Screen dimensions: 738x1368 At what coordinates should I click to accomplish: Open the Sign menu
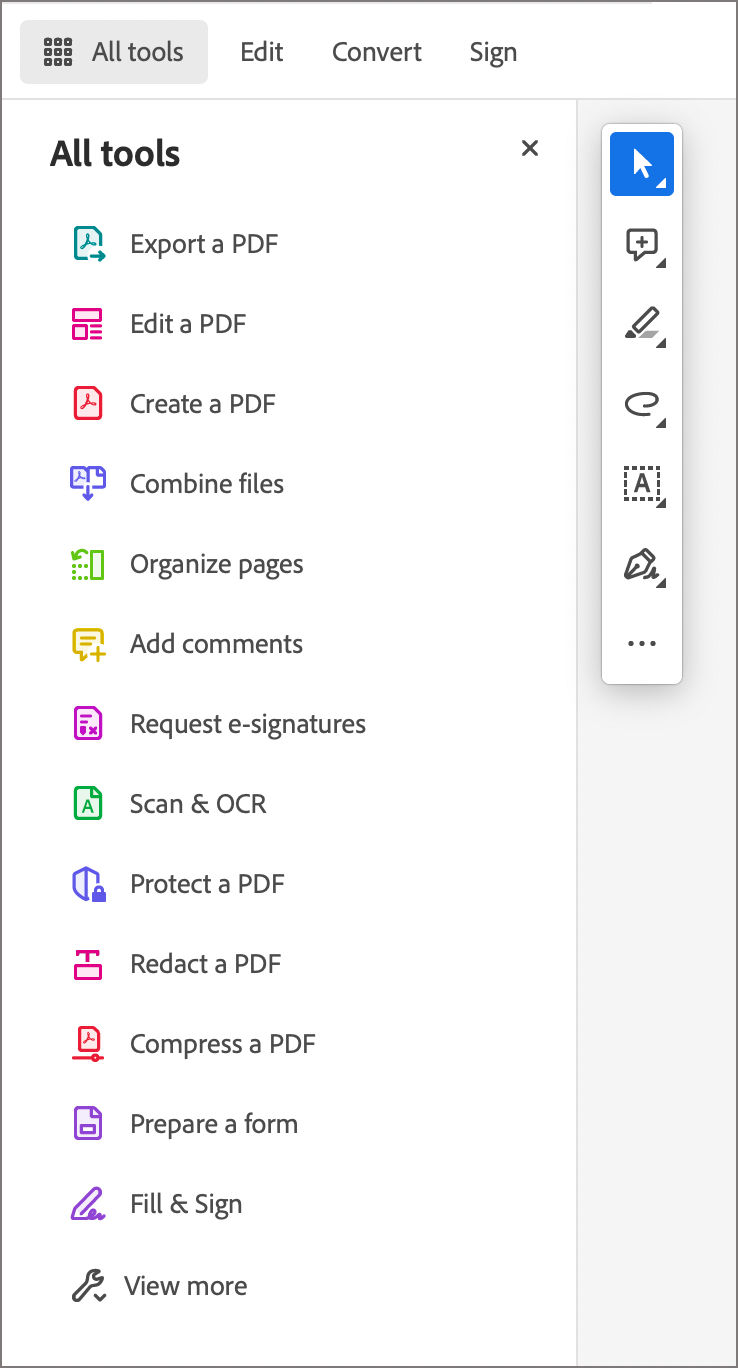493,52
